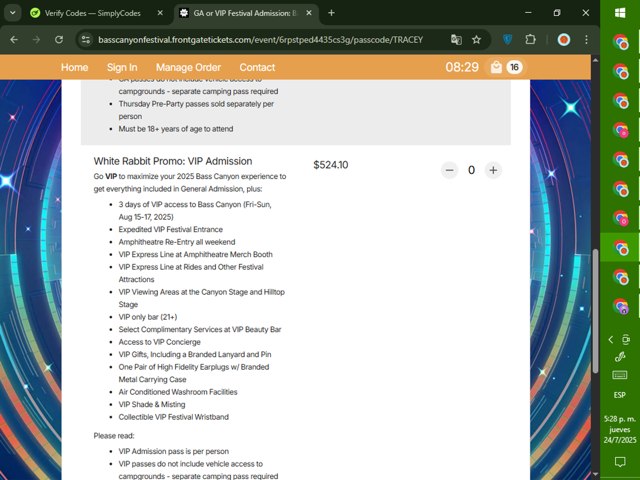Decrease VIP Admission quantity with minus
Screen dimensions: 640x480
click(449, 170)
